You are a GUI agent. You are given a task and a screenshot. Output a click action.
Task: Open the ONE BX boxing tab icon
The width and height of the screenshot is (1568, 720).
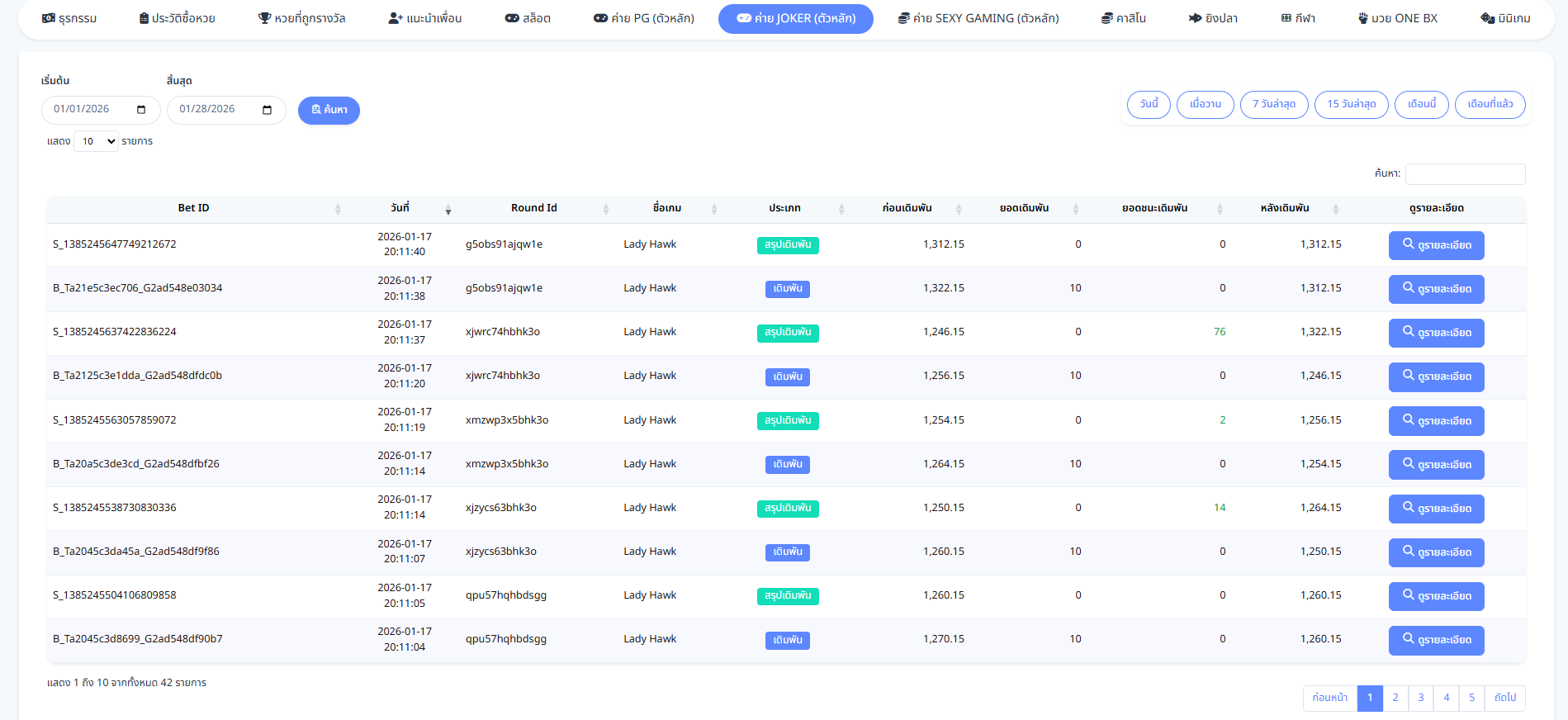[1362, 18]
